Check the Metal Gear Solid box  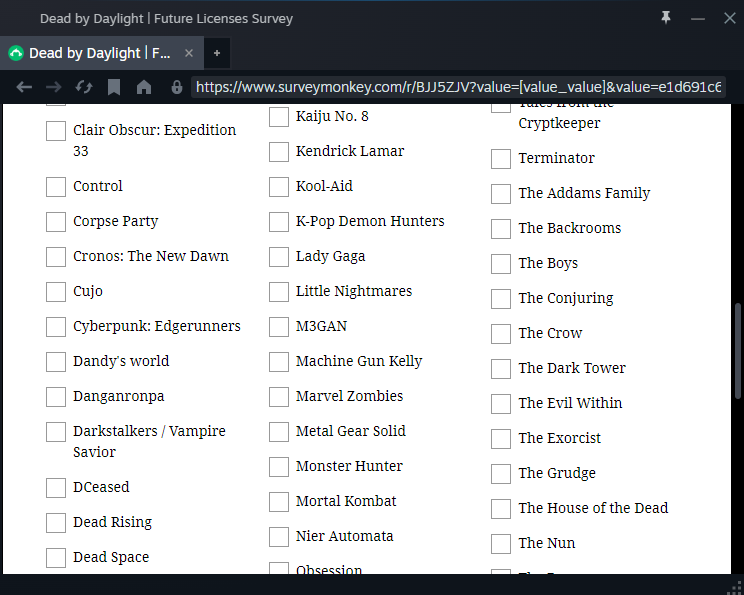(279, 432)
